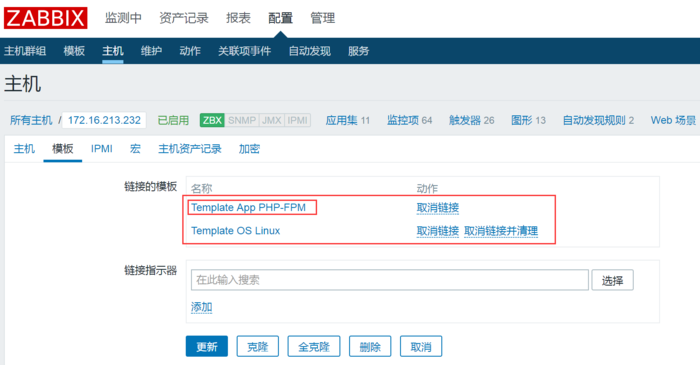Follow the 所有主机 breadcrumb link
This screenshot has width=700, height=365.
tap(31, 120)
